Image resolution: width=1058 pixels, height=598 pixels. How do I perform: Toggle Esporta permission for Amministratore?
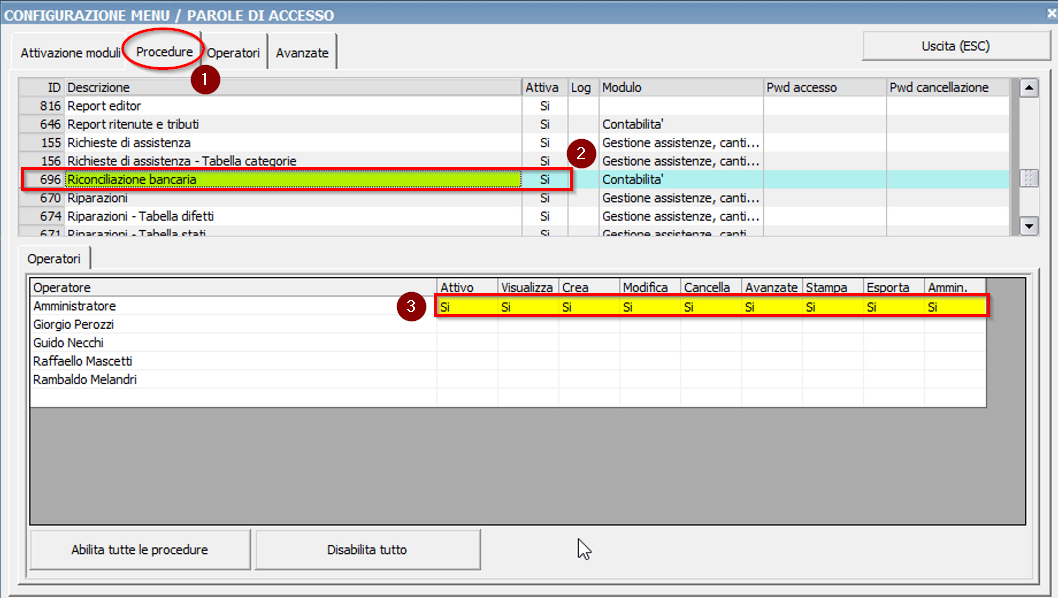pyautogui.click(x=893, y=307)
